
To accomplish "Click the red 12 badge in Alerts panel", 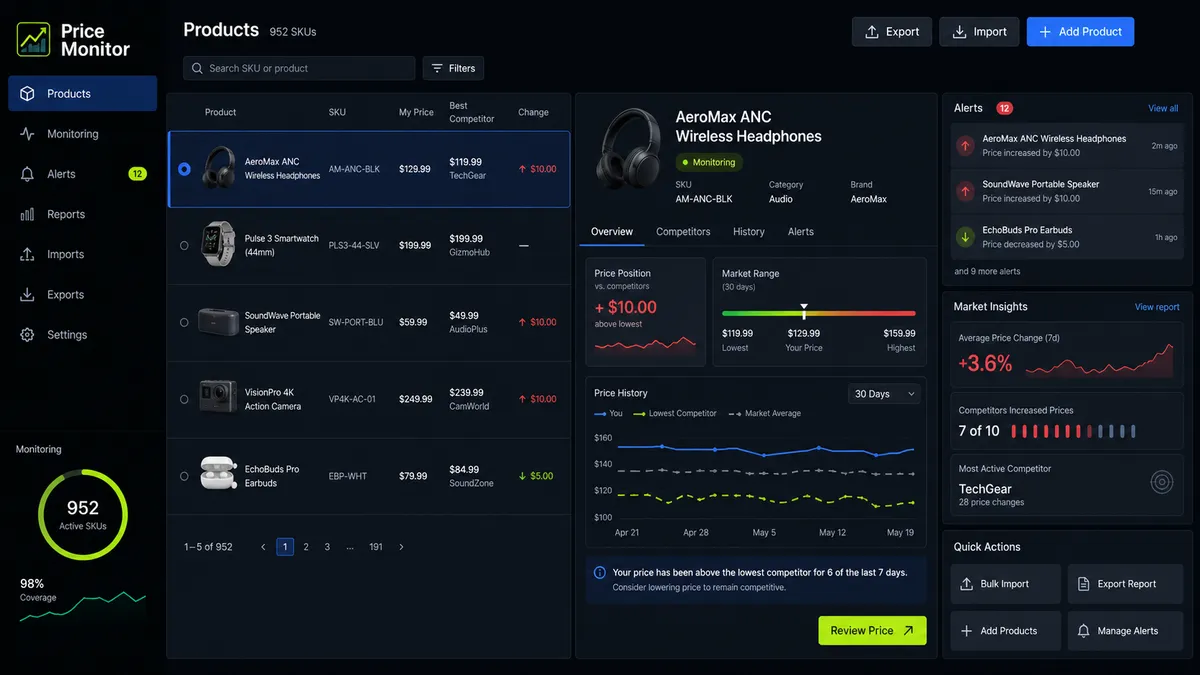I will click(x=1004, y=108).
